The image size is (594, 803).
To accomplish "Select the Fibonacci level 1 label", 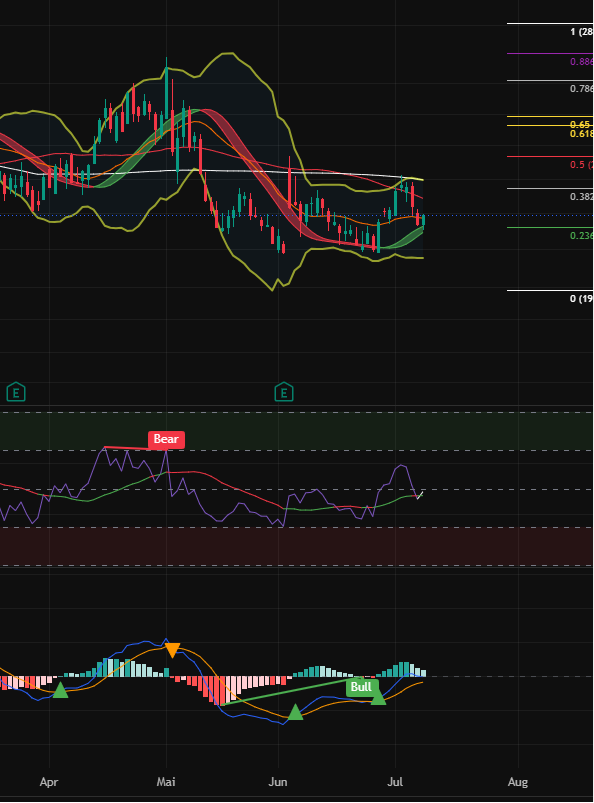I will click(x=582, y=32).
